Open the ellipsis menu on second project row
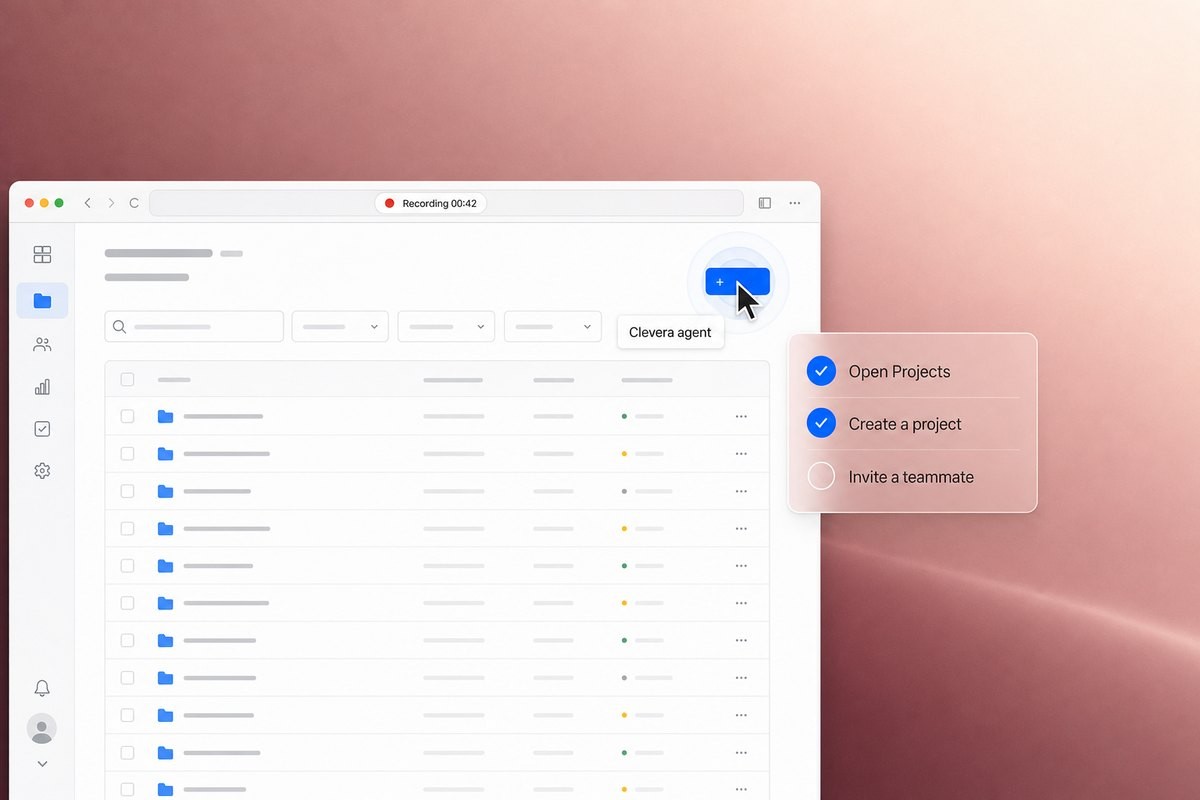Viewport: 1200px width, 800px height. [741, 454]
